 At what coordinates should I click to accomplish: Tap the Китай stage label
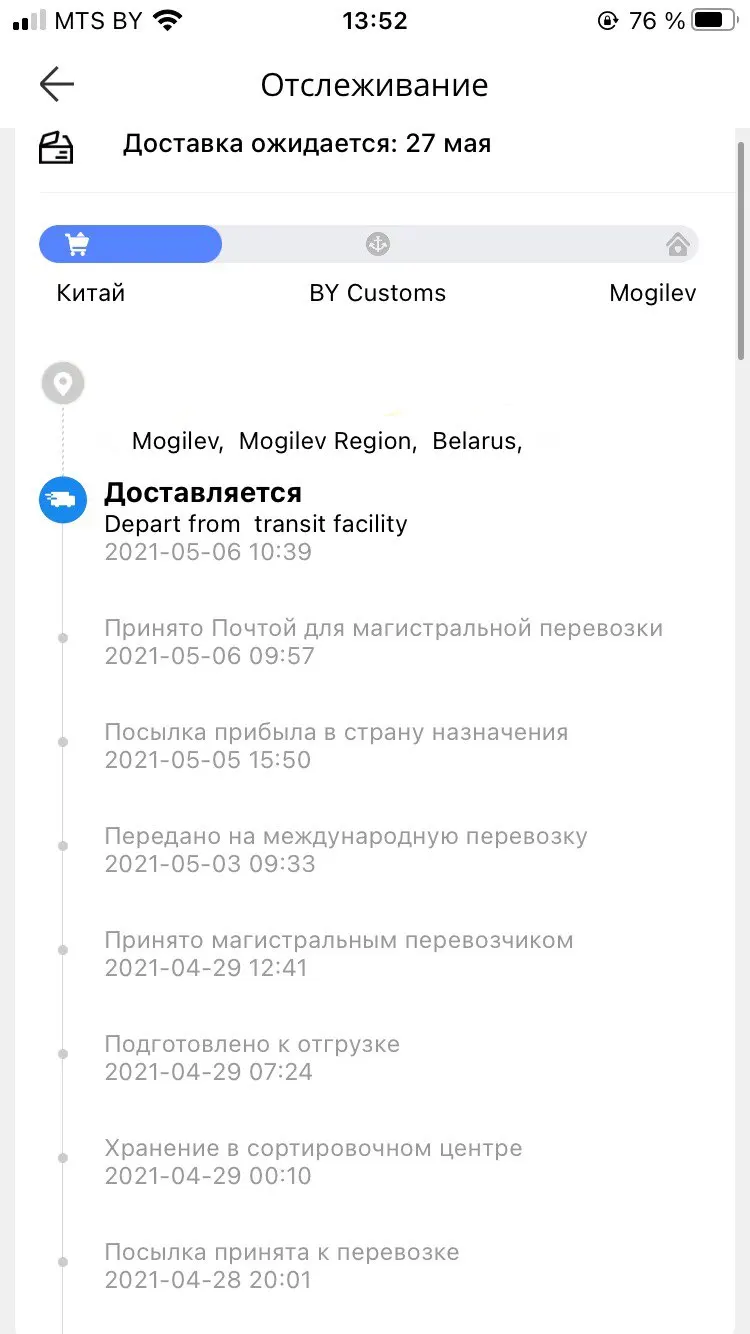pos(91,293)
